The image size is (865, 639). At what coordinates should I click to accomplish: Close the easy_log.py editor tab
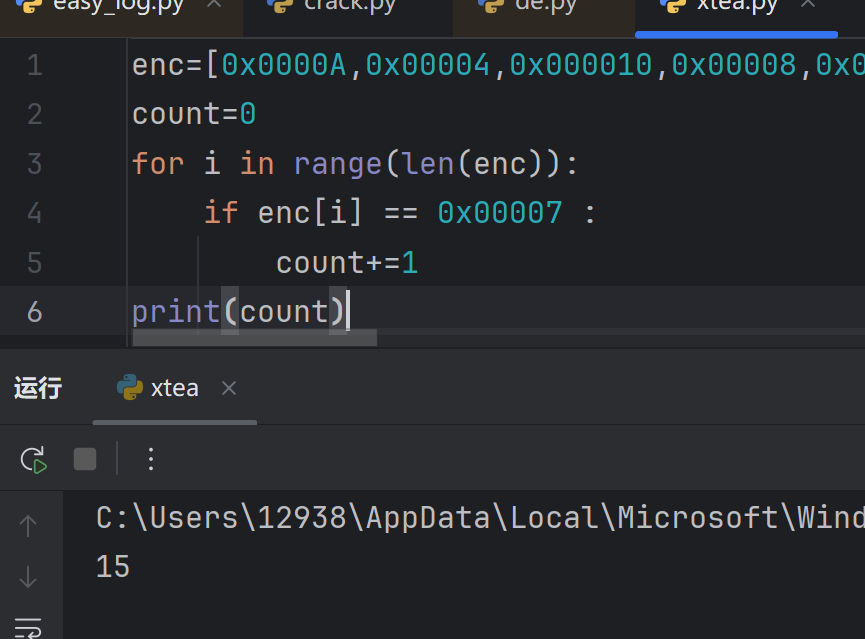[214, 5]
